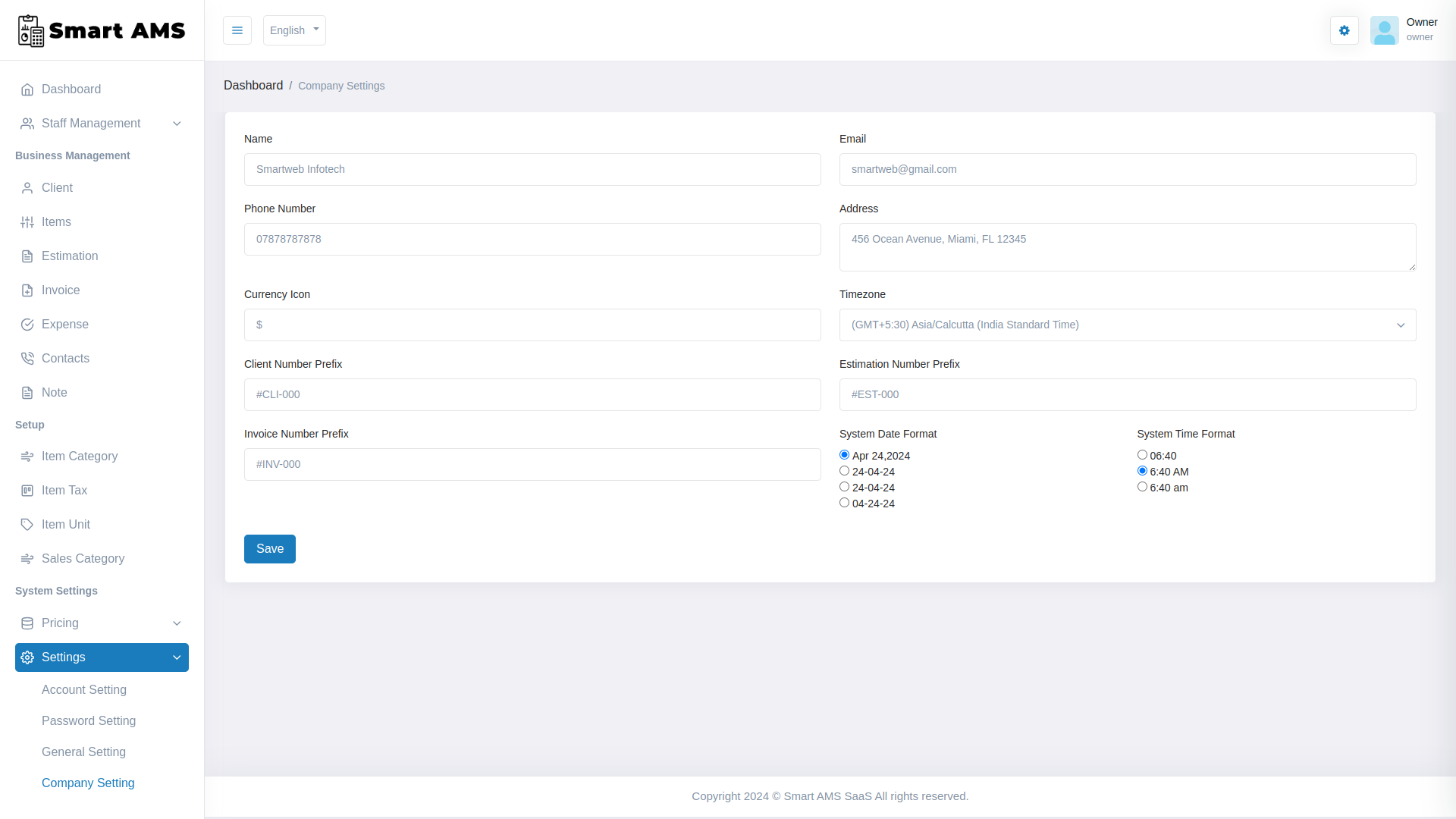Open the Timezone dropdown
Screen dimensions: 1456x819
[x=1127, y=325]
